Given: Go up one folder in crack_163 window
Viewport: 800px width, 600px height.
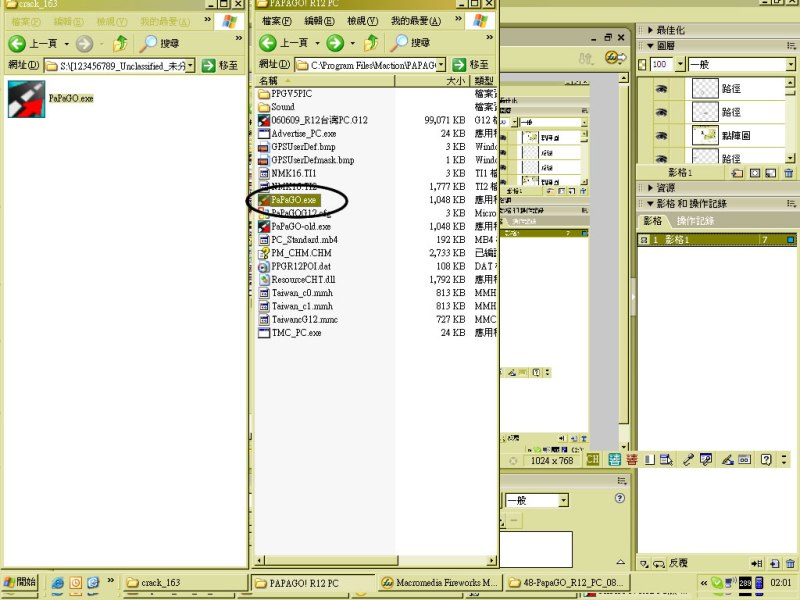Looking at the screenshot, I should (x=120, y=43).
